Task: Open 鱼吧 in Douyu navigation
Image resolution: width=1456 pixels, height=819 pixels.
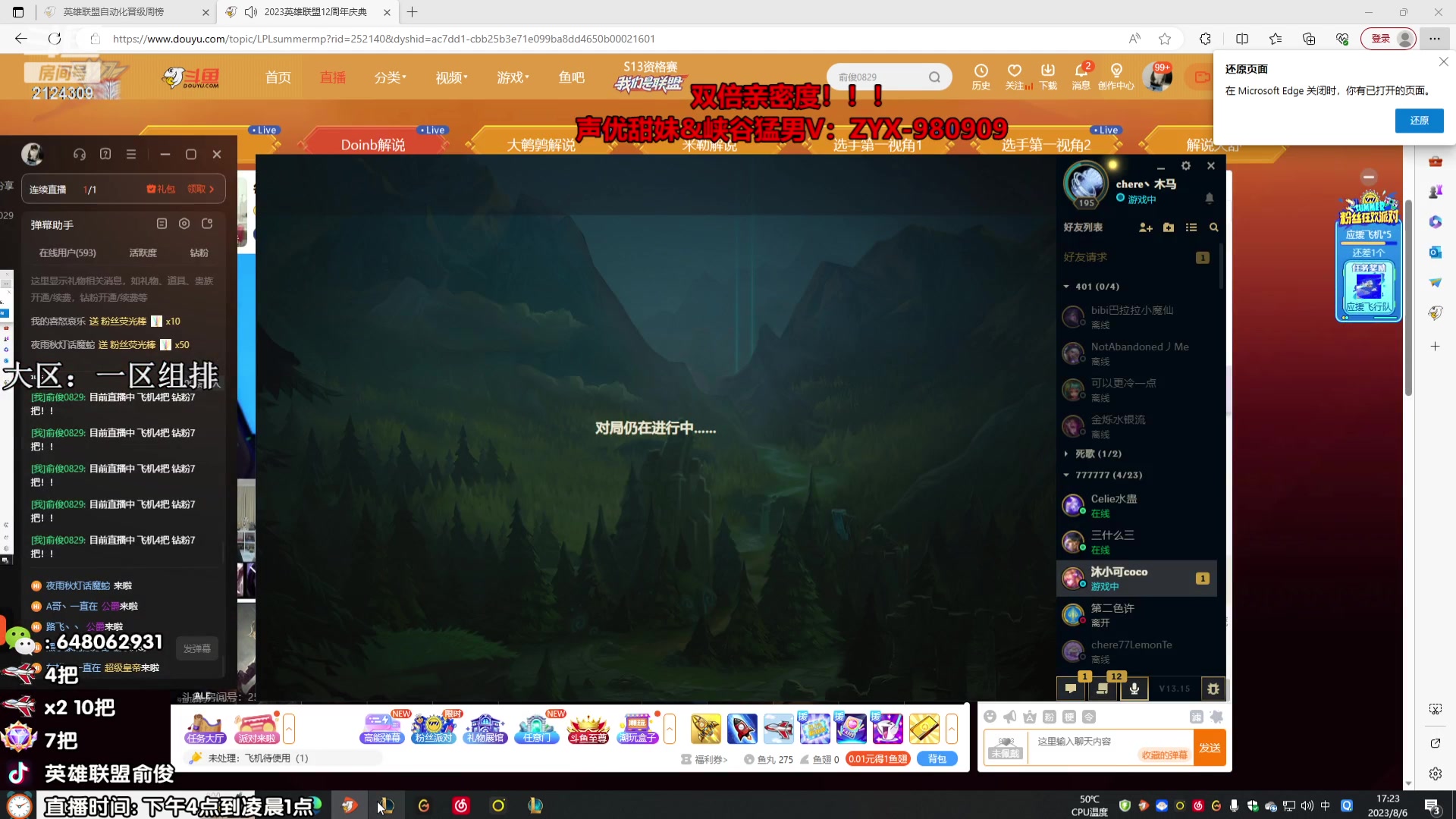Action: pyautogui.click(x=571, y=77)
